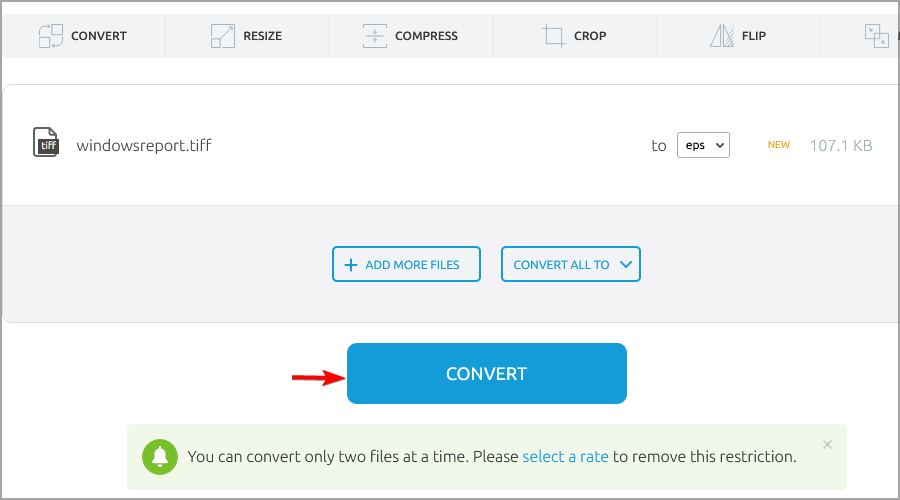Viewport: 900px width, 500px height.
Task: Click the 107.1 KB file size
Action: coord(840,145)
